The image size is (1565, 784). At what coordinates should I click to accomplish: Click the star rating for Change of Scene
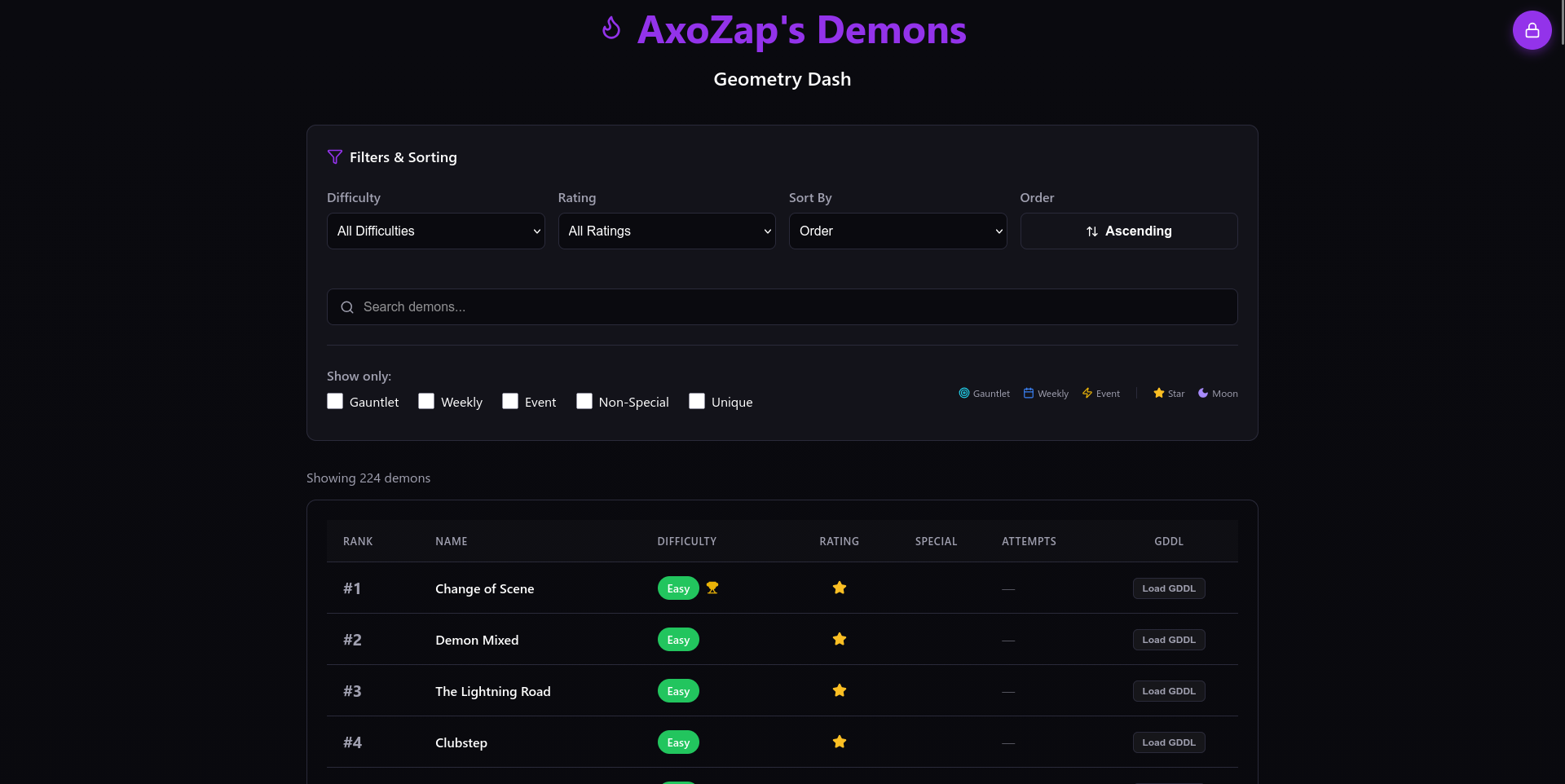[x=840, y=588]
